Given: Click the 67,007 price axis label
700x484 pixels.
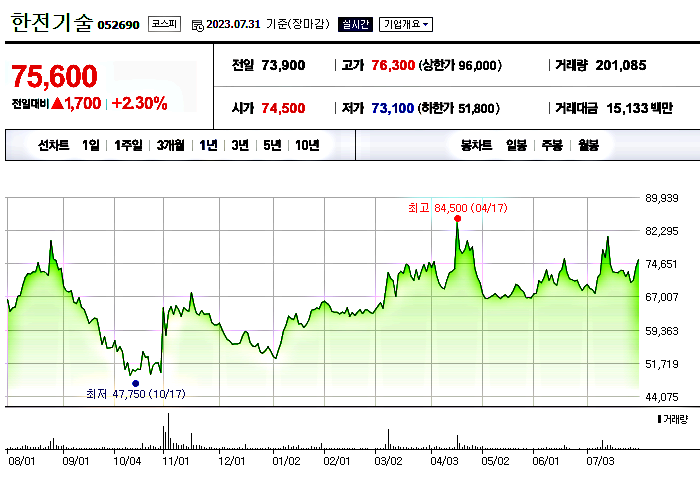Looking at the screenshot, I should point(662,297).
